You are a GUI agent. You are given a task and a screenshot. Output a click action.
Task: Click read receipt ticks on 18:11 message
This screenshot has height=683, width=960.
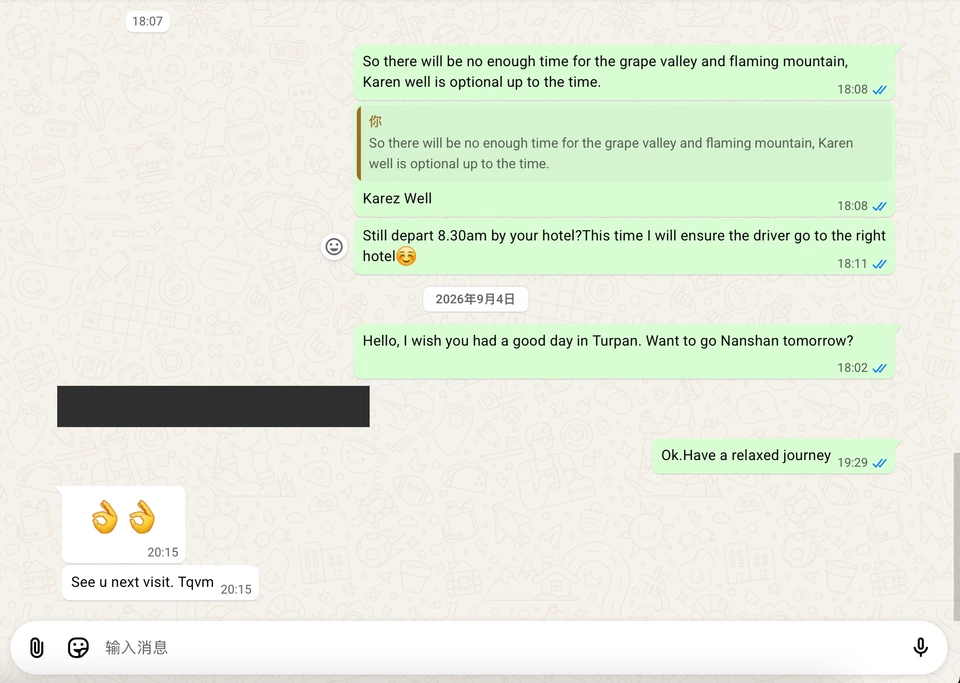880,264
